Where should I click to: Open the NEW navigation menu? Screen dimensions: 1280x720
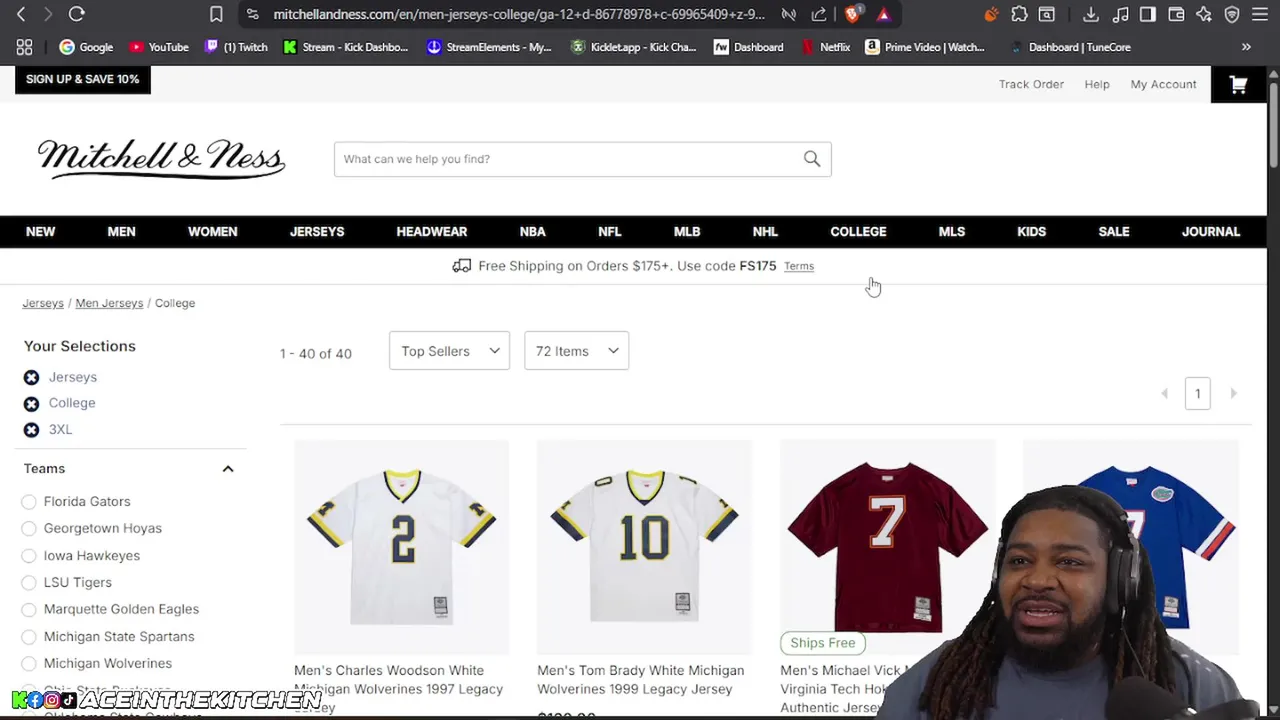40,231
